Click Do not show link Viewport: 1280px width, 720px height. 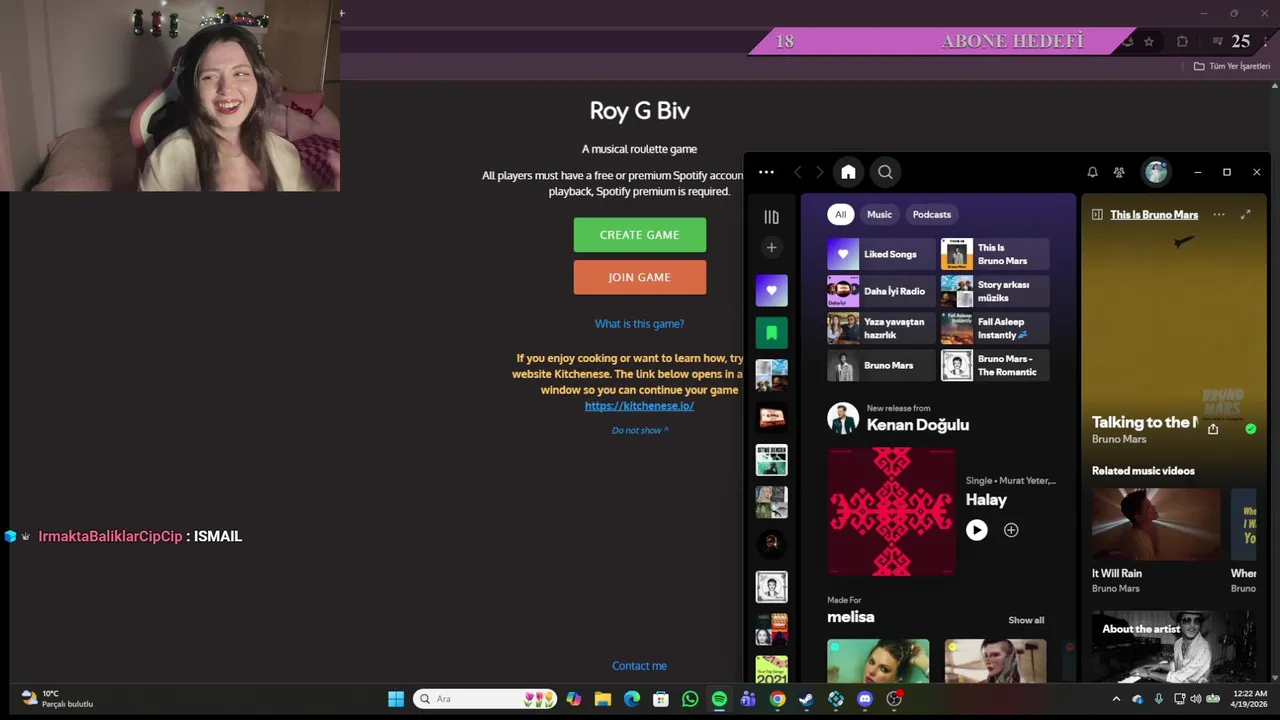point(639,430)
